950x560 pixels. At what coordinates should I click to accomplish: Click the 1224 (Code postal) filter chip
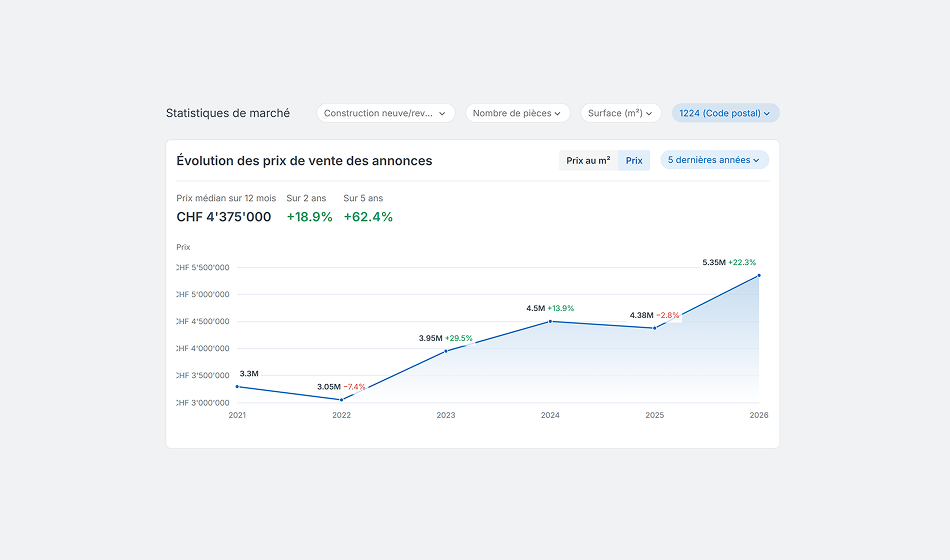(725, 114)
